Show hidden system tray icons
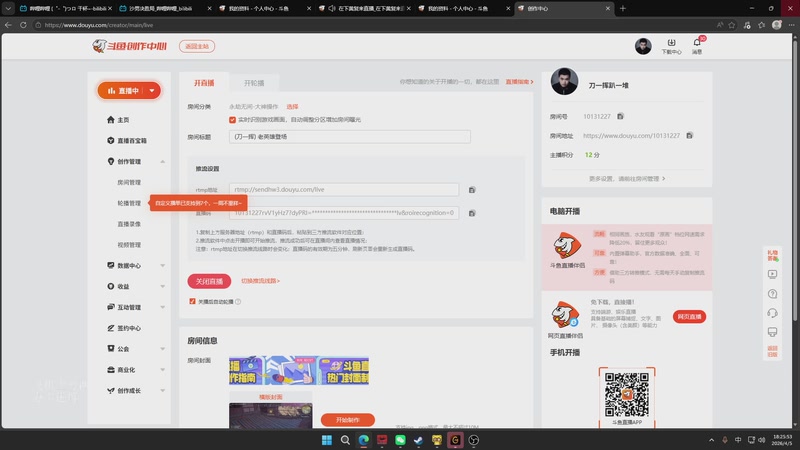 711,440
